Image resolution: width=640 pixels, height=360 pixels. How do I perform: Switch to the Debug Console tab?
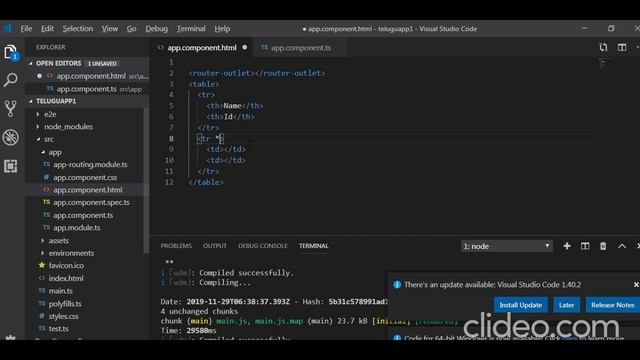point(262,246)
